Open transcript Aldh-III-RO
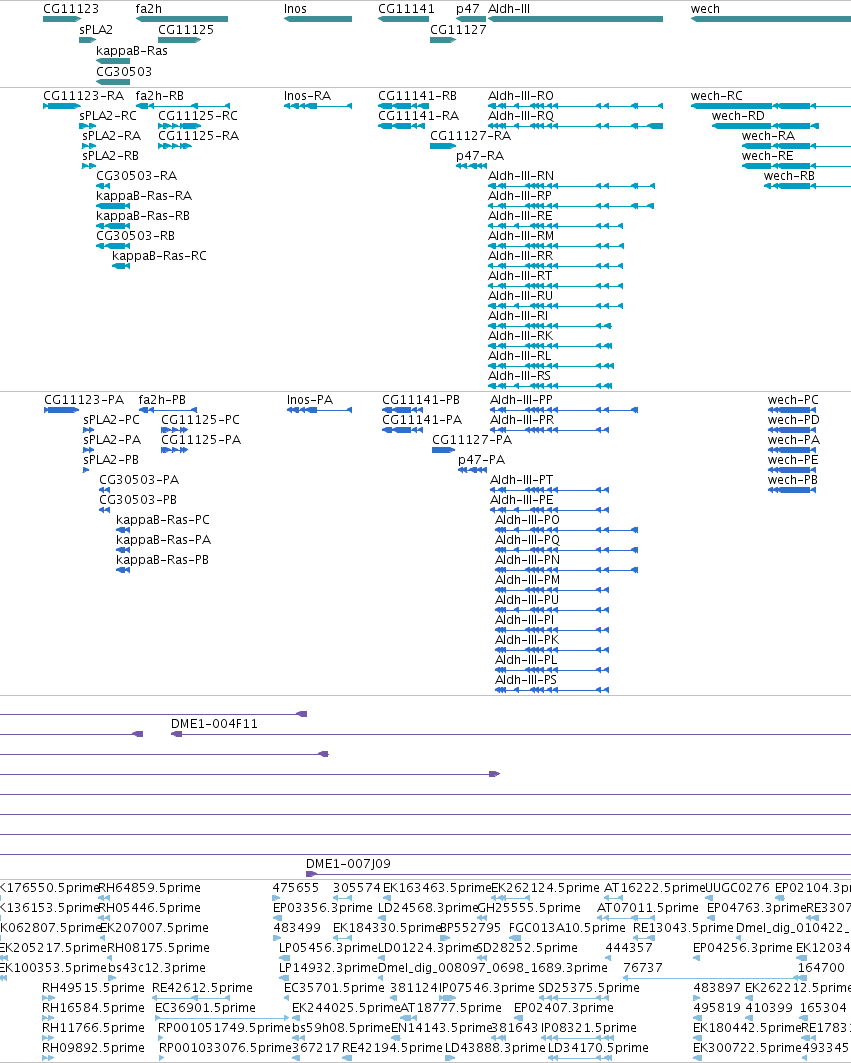Viewport: 851px width, 1063px height. pyautogui.click(x=521, y=96)
